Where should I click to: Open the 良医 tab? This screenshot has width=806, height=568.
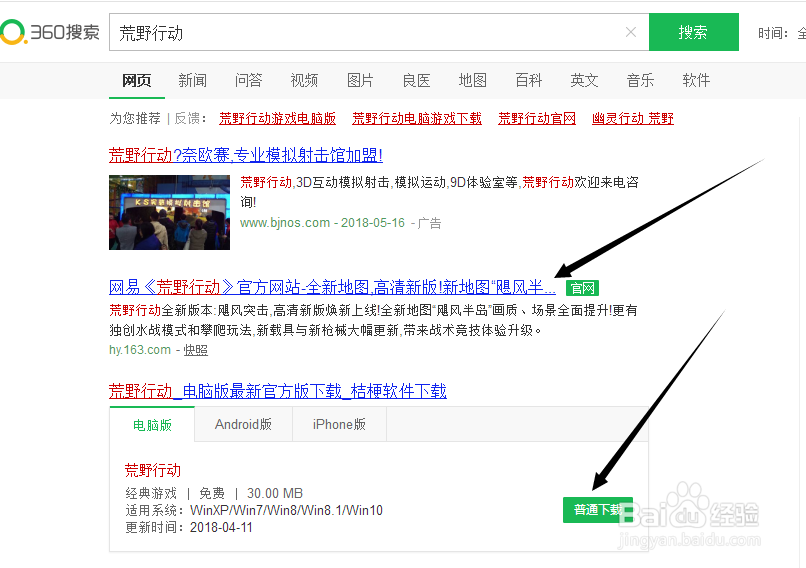416,80
